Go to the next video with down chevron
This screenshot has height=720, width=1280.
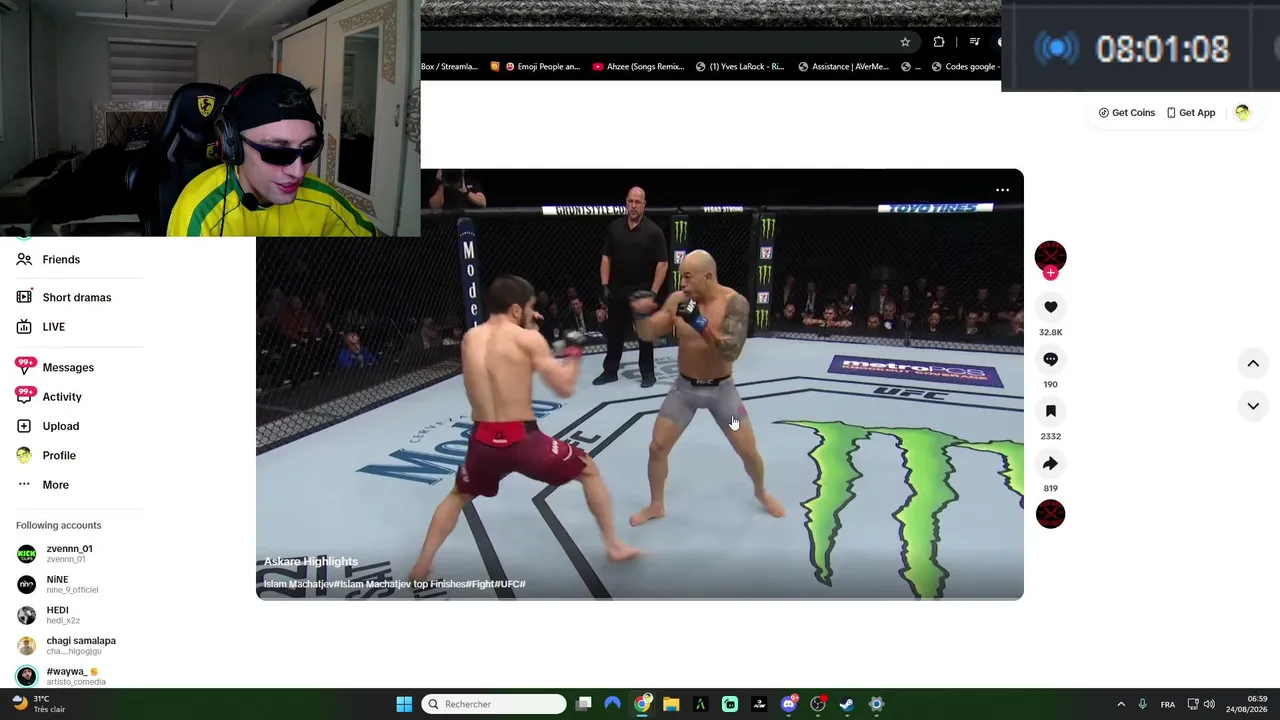pos(1253,406)
